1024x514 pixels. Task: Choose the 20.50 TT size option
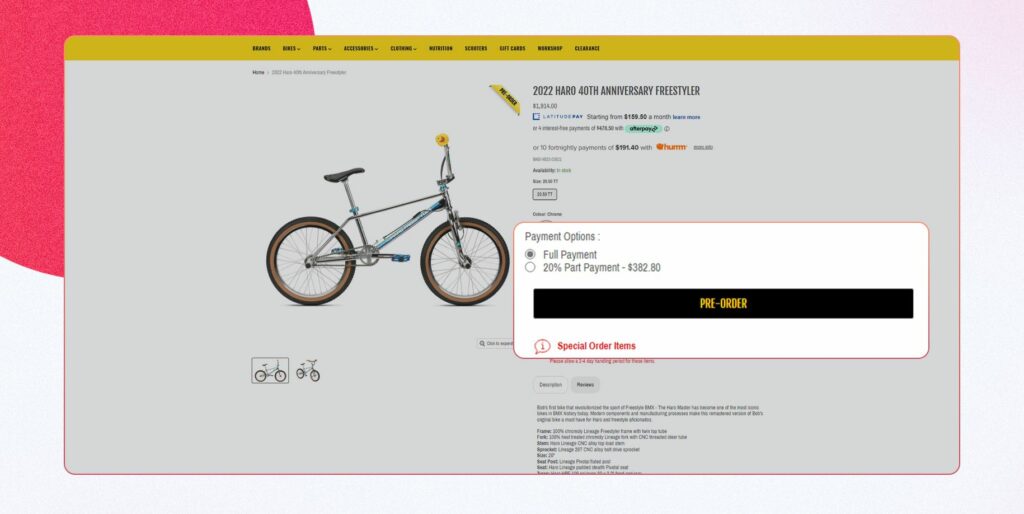[545, 195]
